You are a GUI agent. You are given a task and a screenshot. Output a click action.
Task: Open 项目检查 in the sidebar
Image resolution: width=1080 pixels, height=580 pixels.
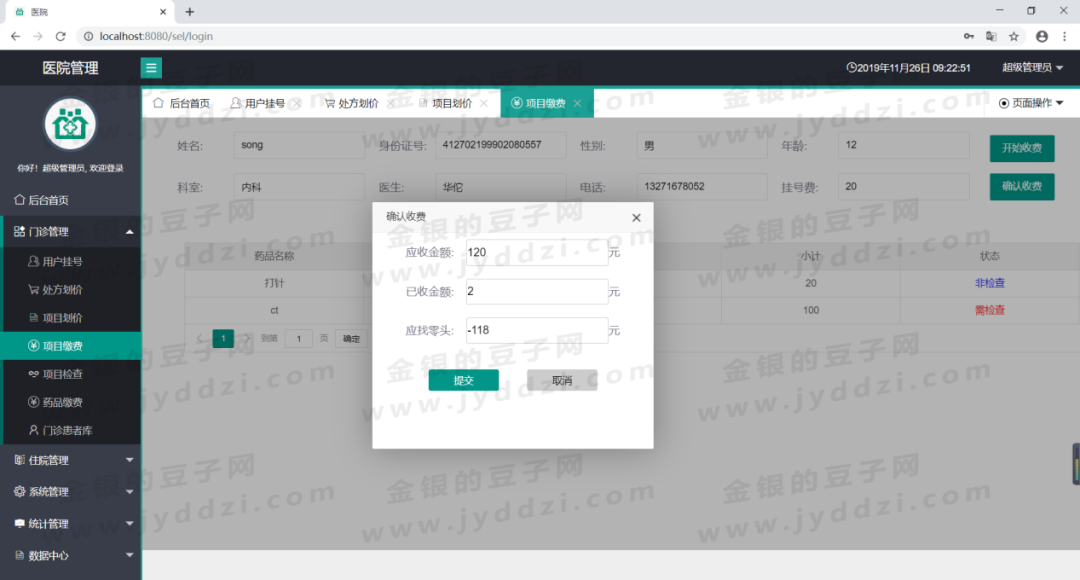[72, 374]
